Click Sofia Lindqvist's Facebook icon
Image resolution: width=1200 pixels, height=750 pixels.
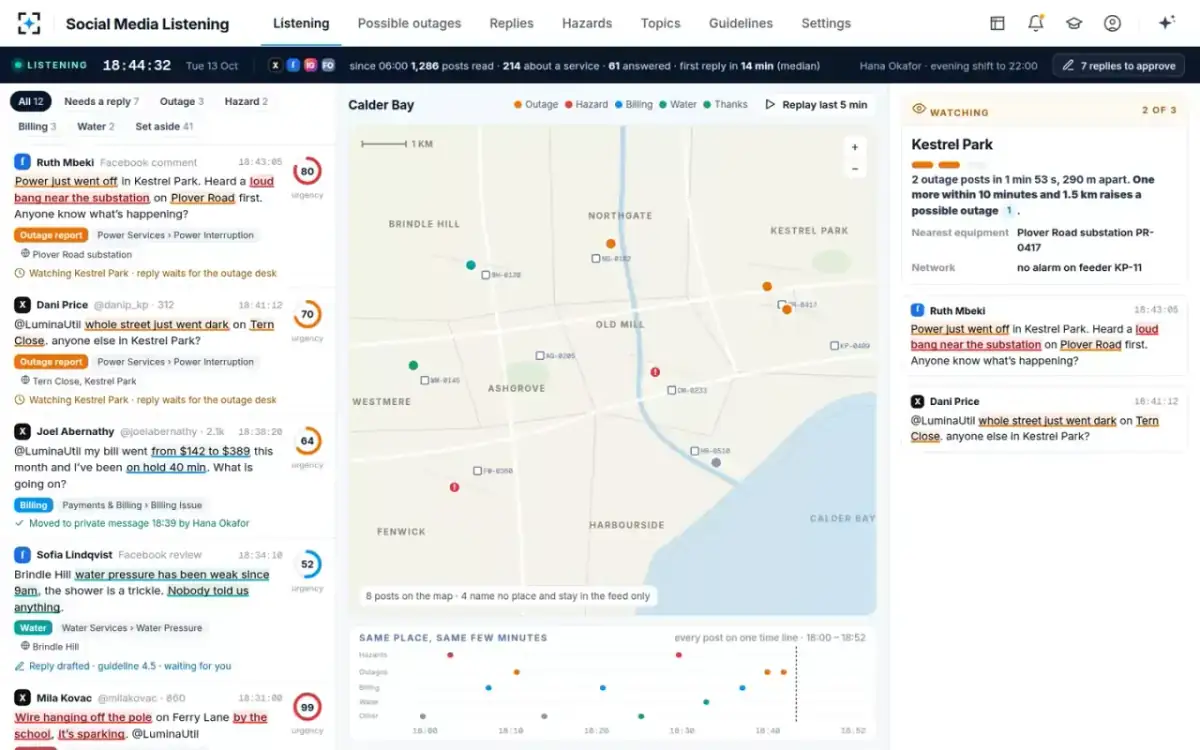pos(22,554)
